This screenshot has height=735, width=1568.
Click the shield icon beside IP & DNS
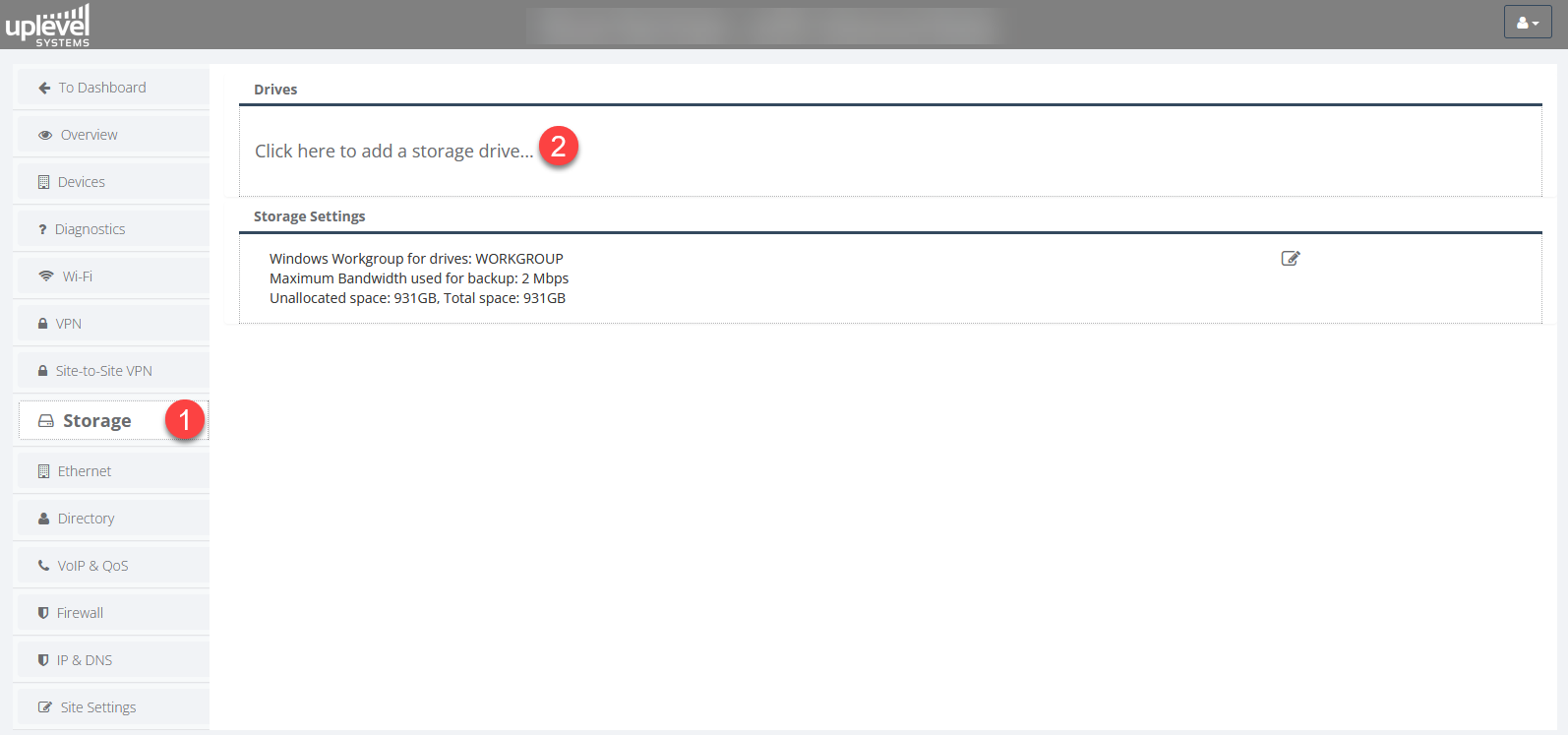[x=43, y=660]
